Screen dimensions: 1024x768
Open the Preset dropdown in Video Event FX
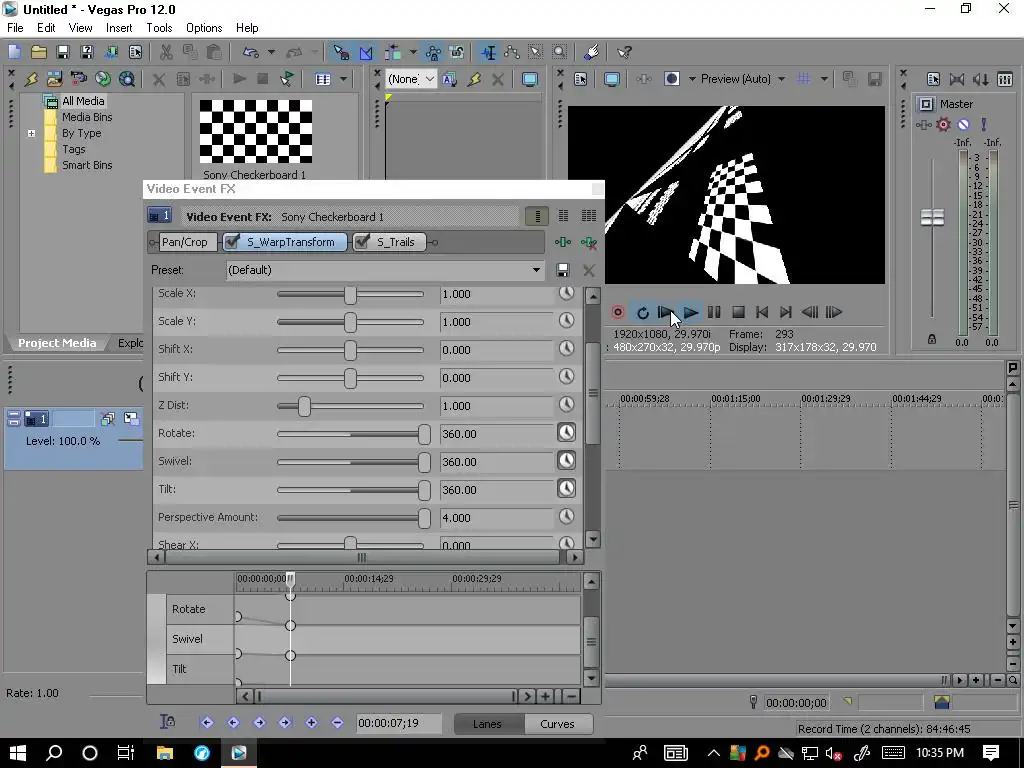[536, 270]
